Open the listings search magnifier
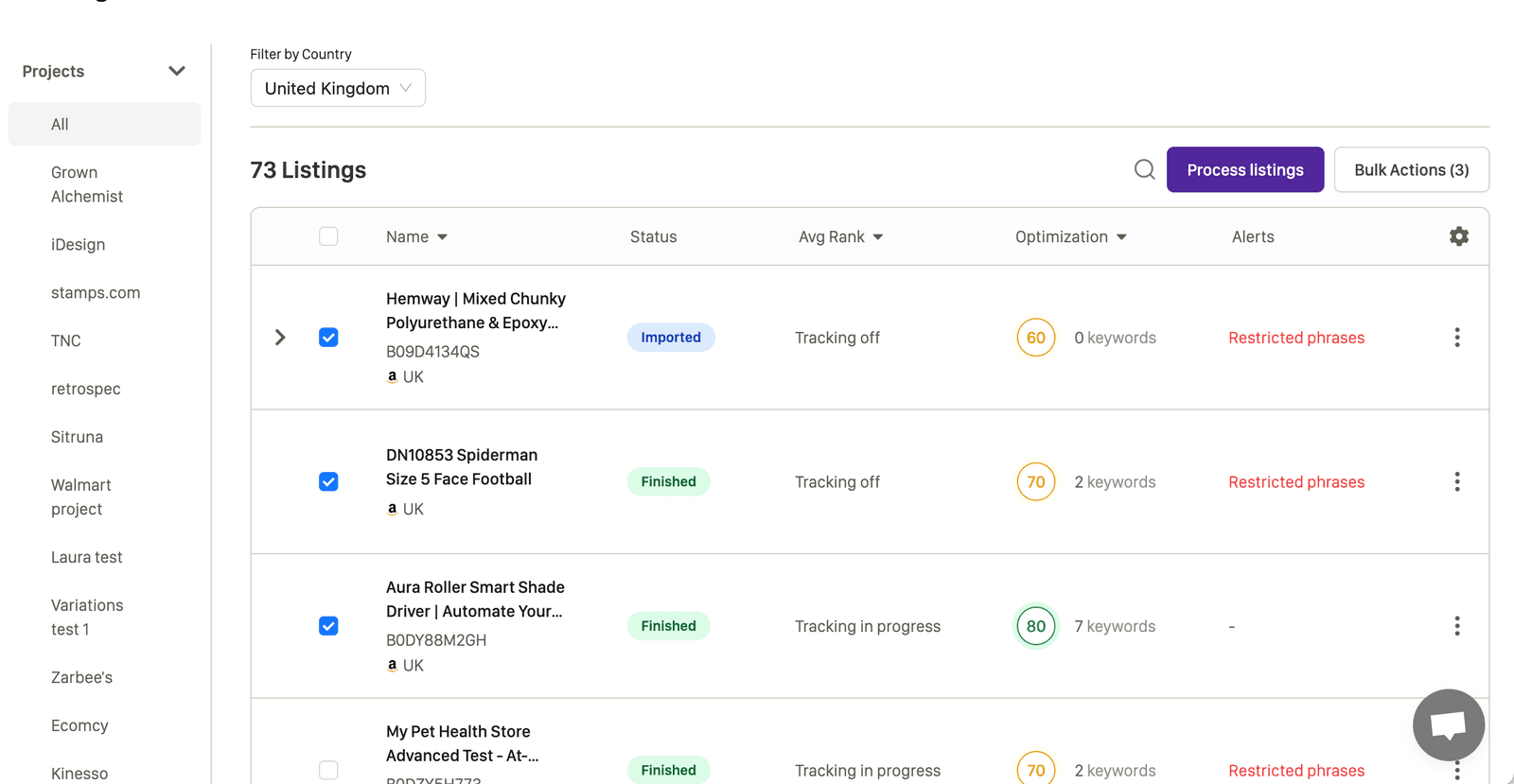1514x784 pixels. click(1144, 169)
